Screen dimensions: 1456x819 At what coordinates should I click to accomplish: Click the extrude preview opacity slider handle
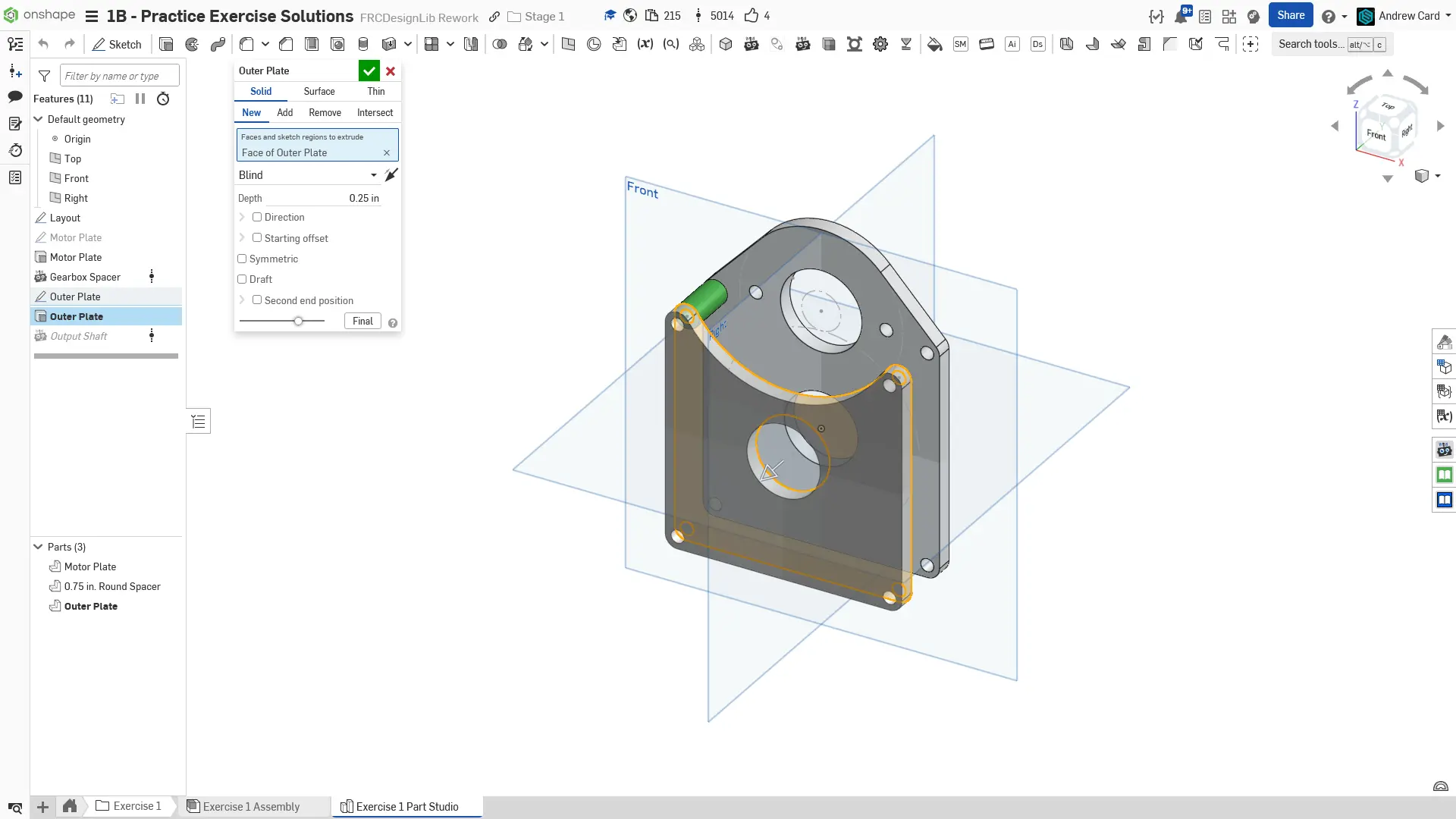coord(299,321)
